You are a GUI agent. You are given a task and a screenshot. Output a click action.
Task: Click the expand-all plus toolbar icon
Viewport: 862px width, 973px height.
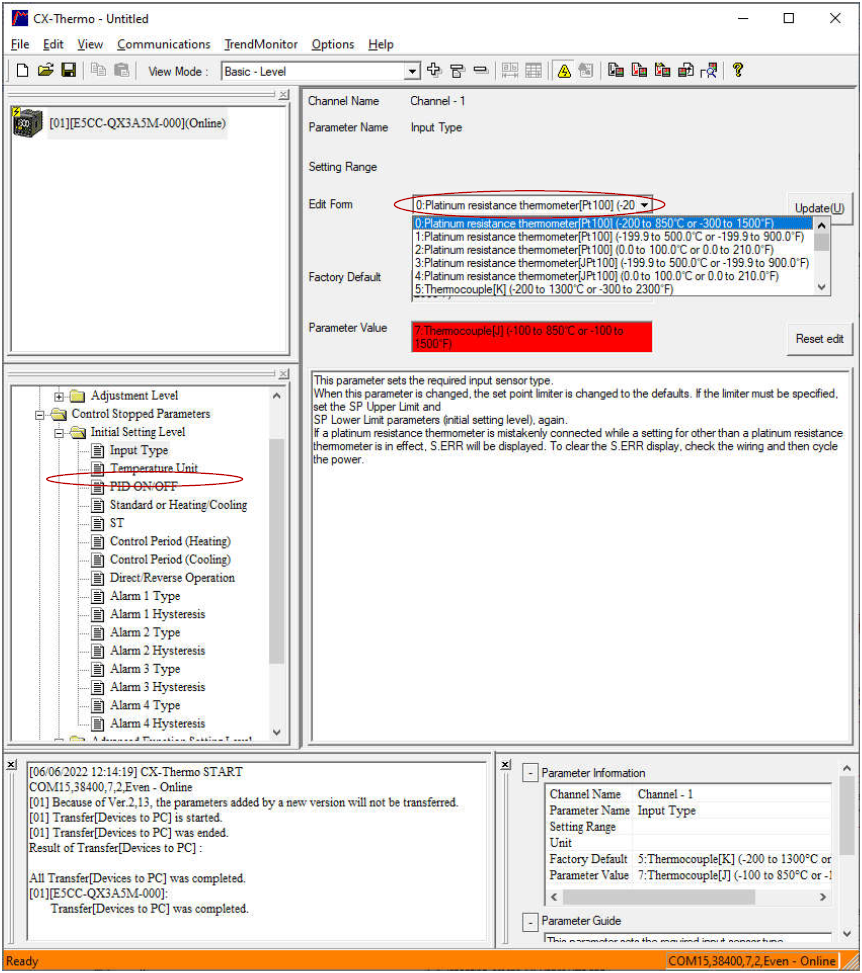coord(434,71)
